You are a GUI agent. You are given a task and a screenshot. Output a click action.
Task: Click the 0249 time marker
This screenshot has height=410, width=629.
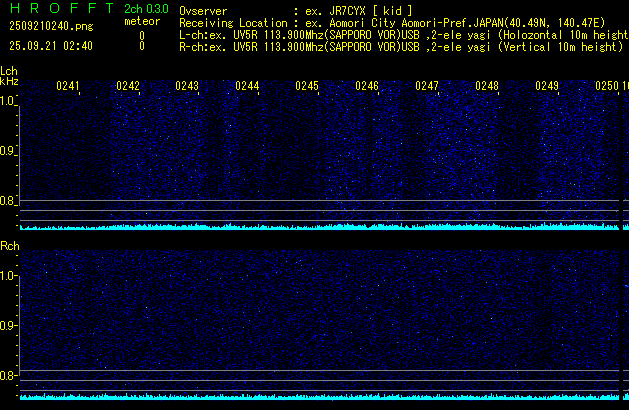547,87
